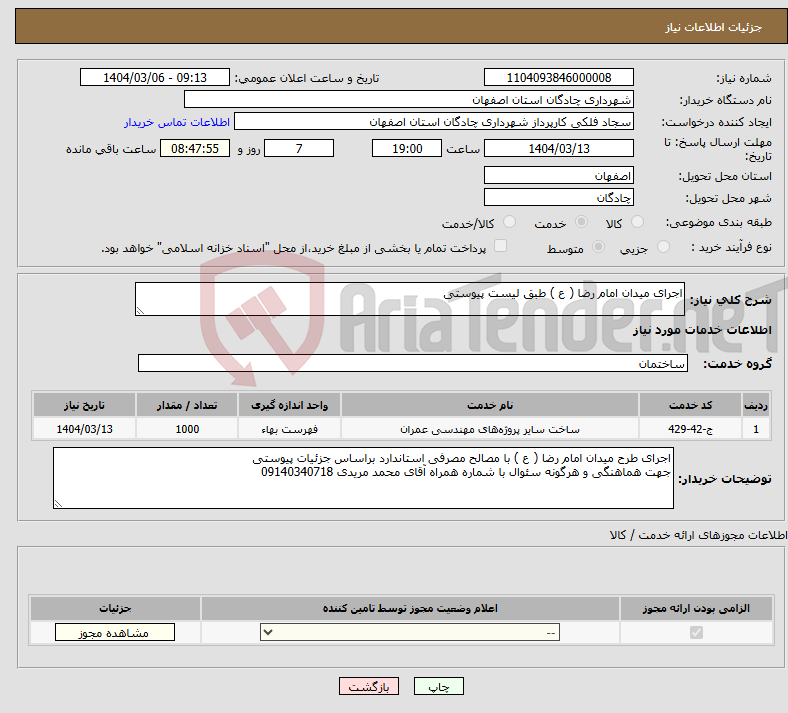Click the request creator field

click(x=434, y=122)
